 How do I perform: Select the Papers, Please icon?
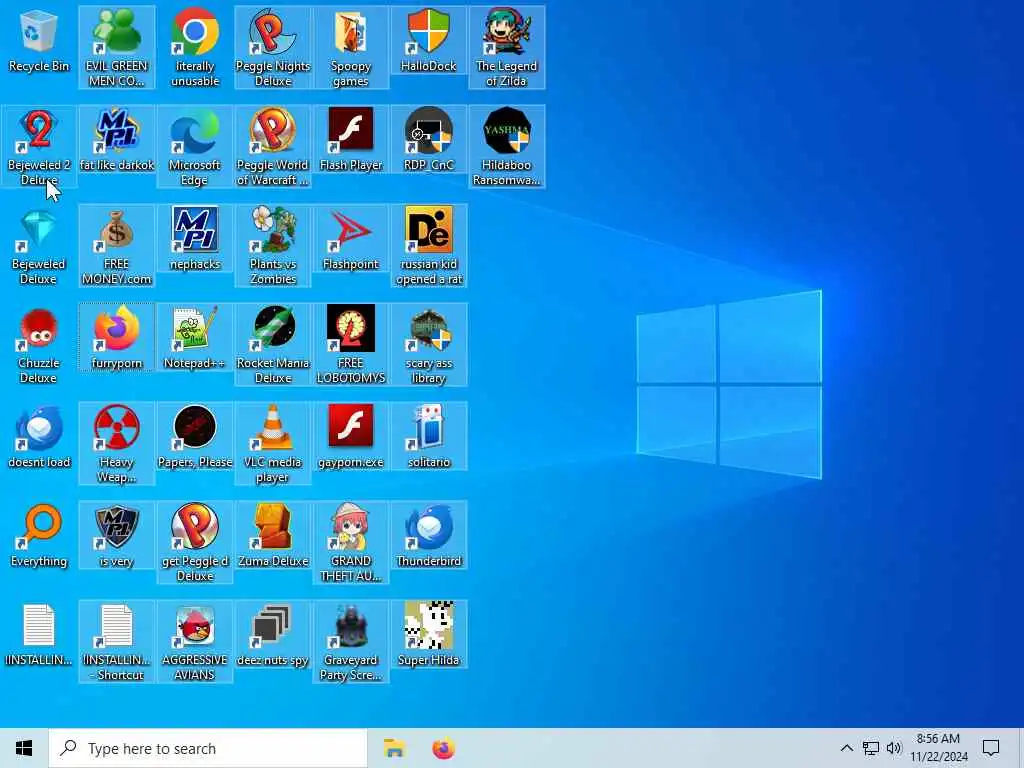coord(195,437)
